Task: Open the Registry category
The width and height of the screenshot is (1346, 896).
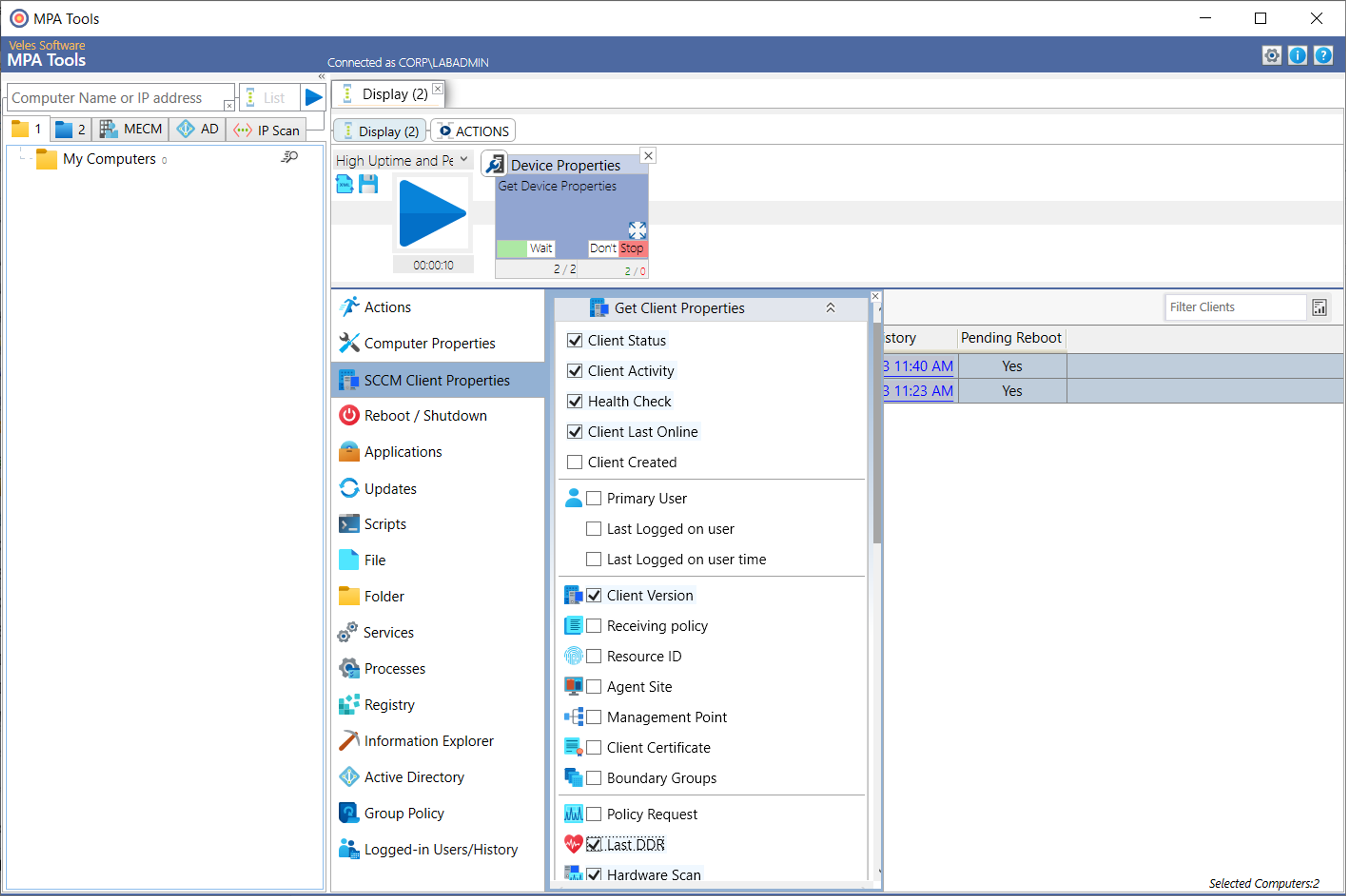Action: 437,705
